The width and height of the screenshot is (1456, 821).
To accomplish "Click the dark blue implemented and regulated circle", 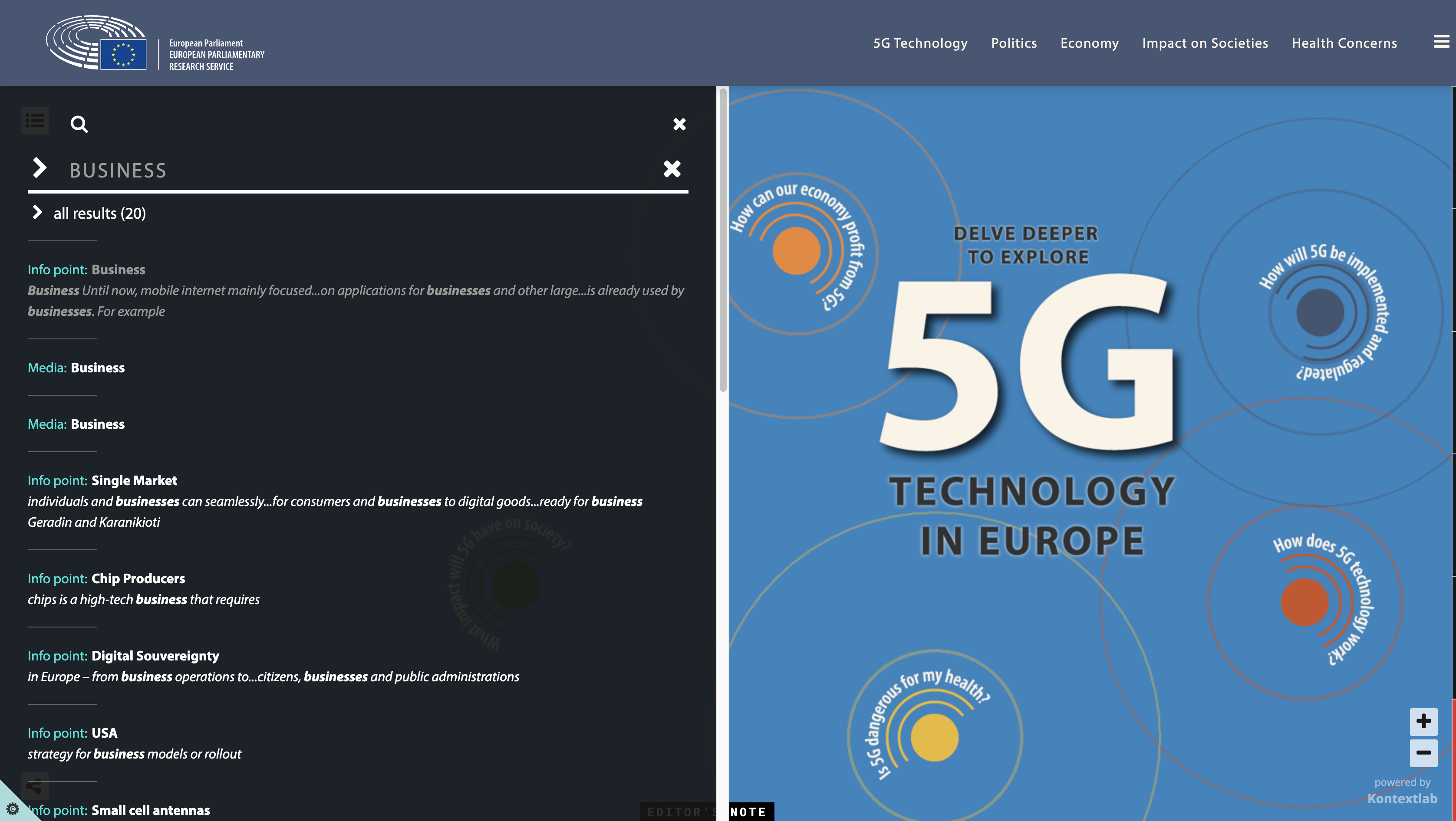I will [1321, 312].
